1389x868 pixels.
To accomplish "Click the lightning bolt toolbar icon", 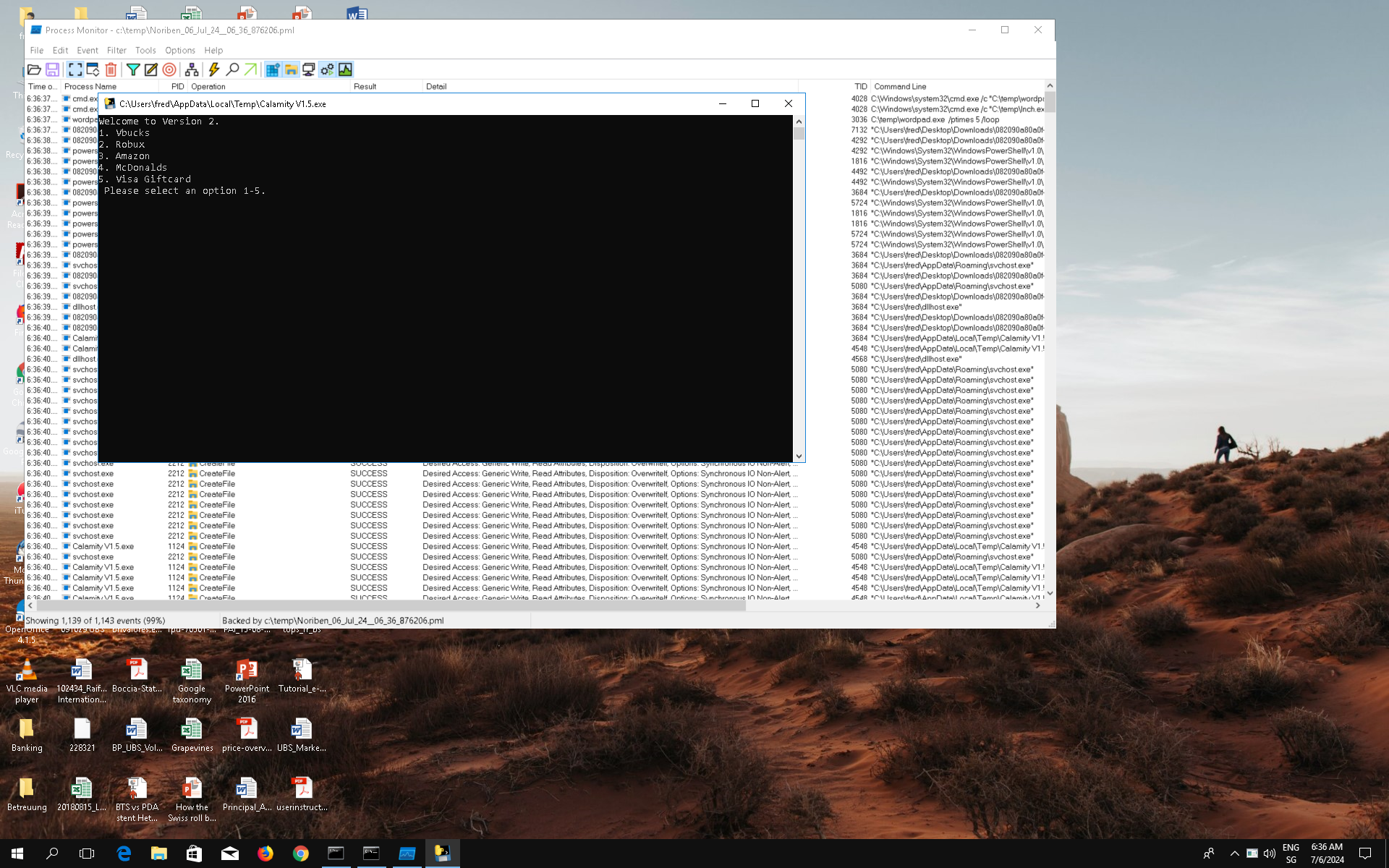I will coord(214,69).
